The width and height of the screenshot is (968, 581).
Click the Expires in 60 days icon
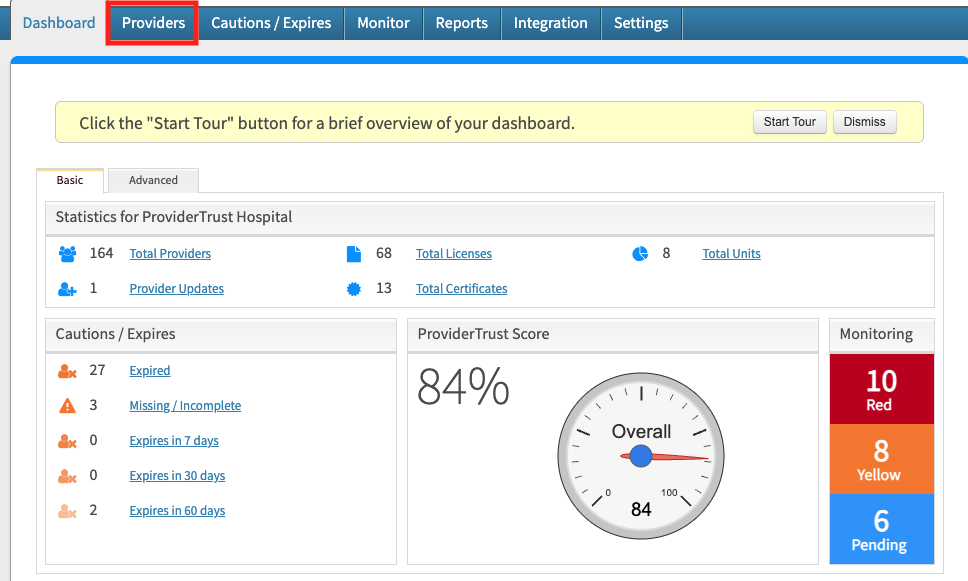(x=67, y=511)
